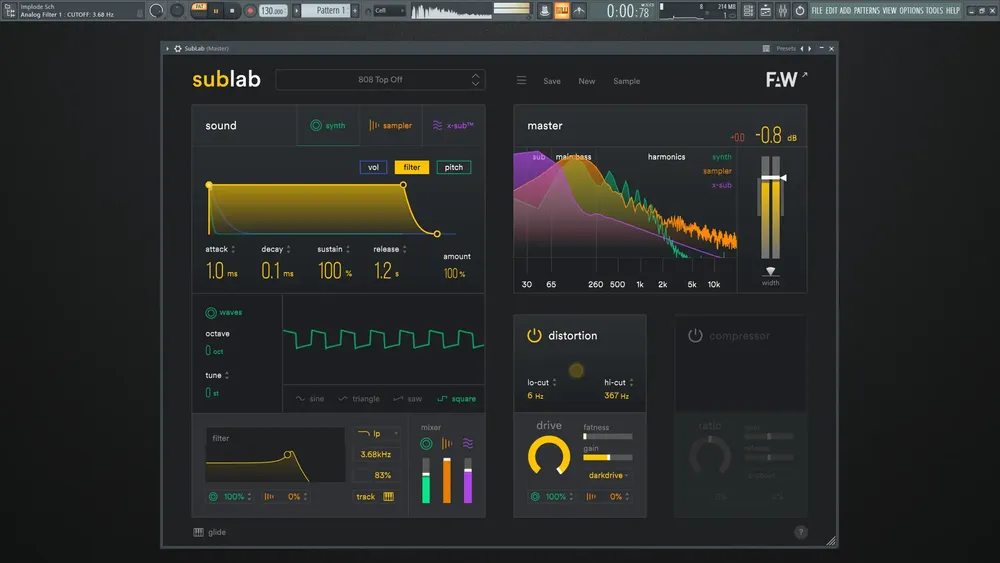1000x563 pixels.
Task: Open the 808 Top Off preset selector
Action: pyautogui.click(x=380, y=80)
